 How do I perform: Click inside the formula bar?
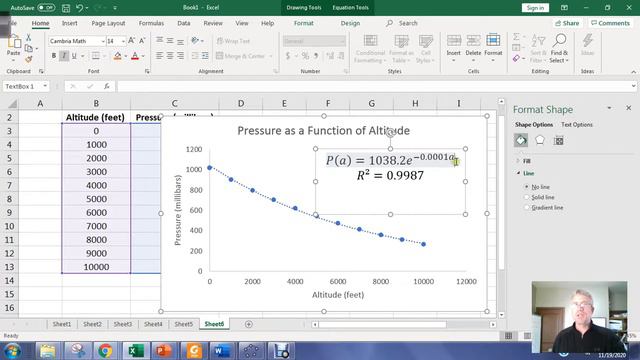[x=373, y=86]
